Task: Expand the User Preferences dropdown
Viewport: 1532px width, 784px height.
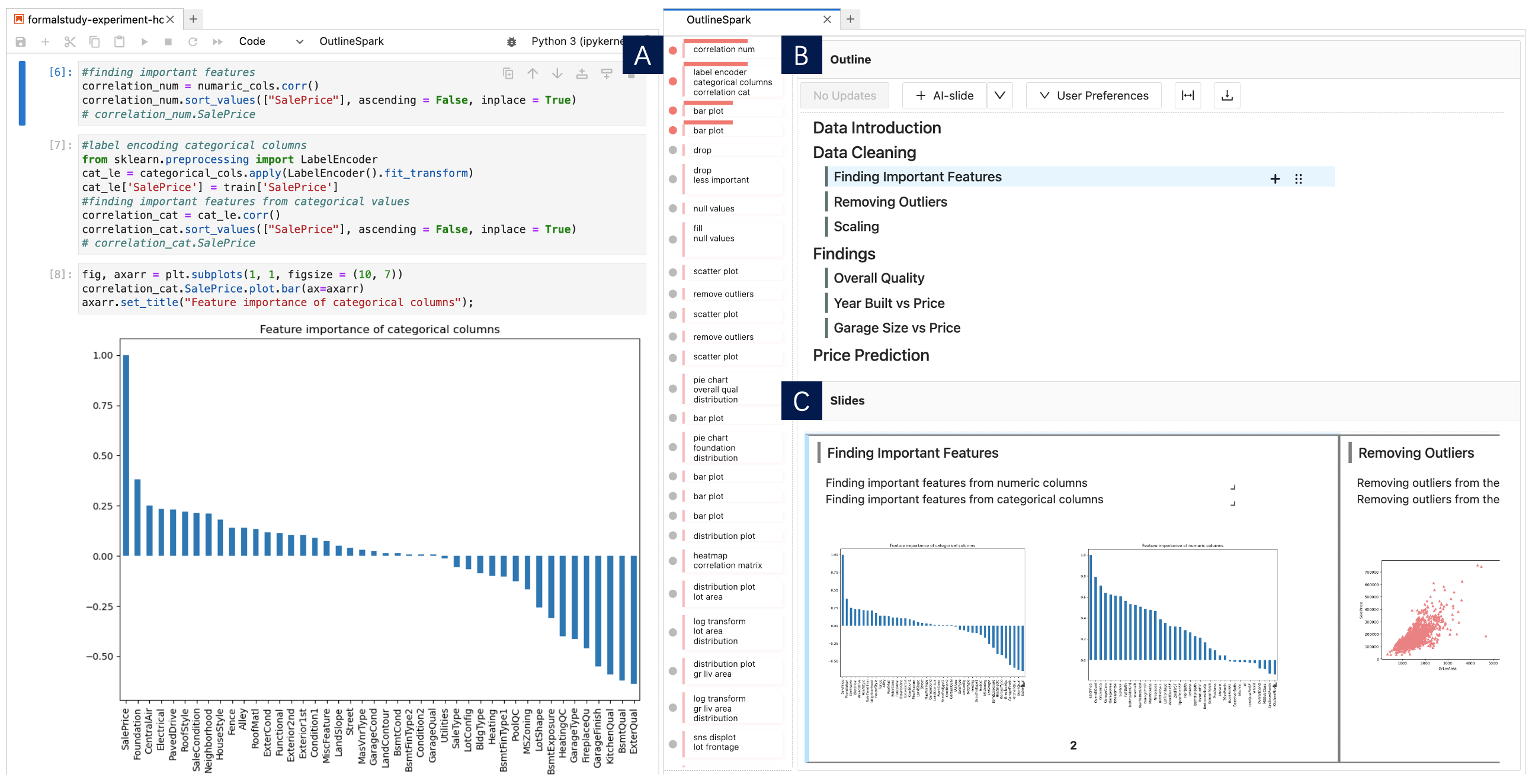Action: pyautogui.click(x=1093, y=96)
